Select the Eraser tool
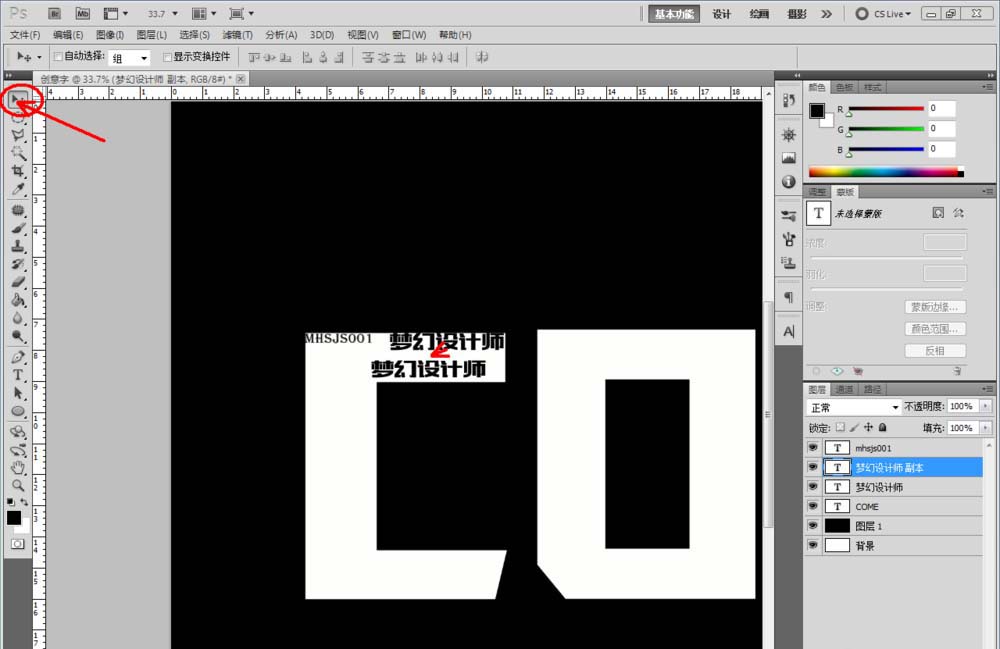 click(18, 282)
